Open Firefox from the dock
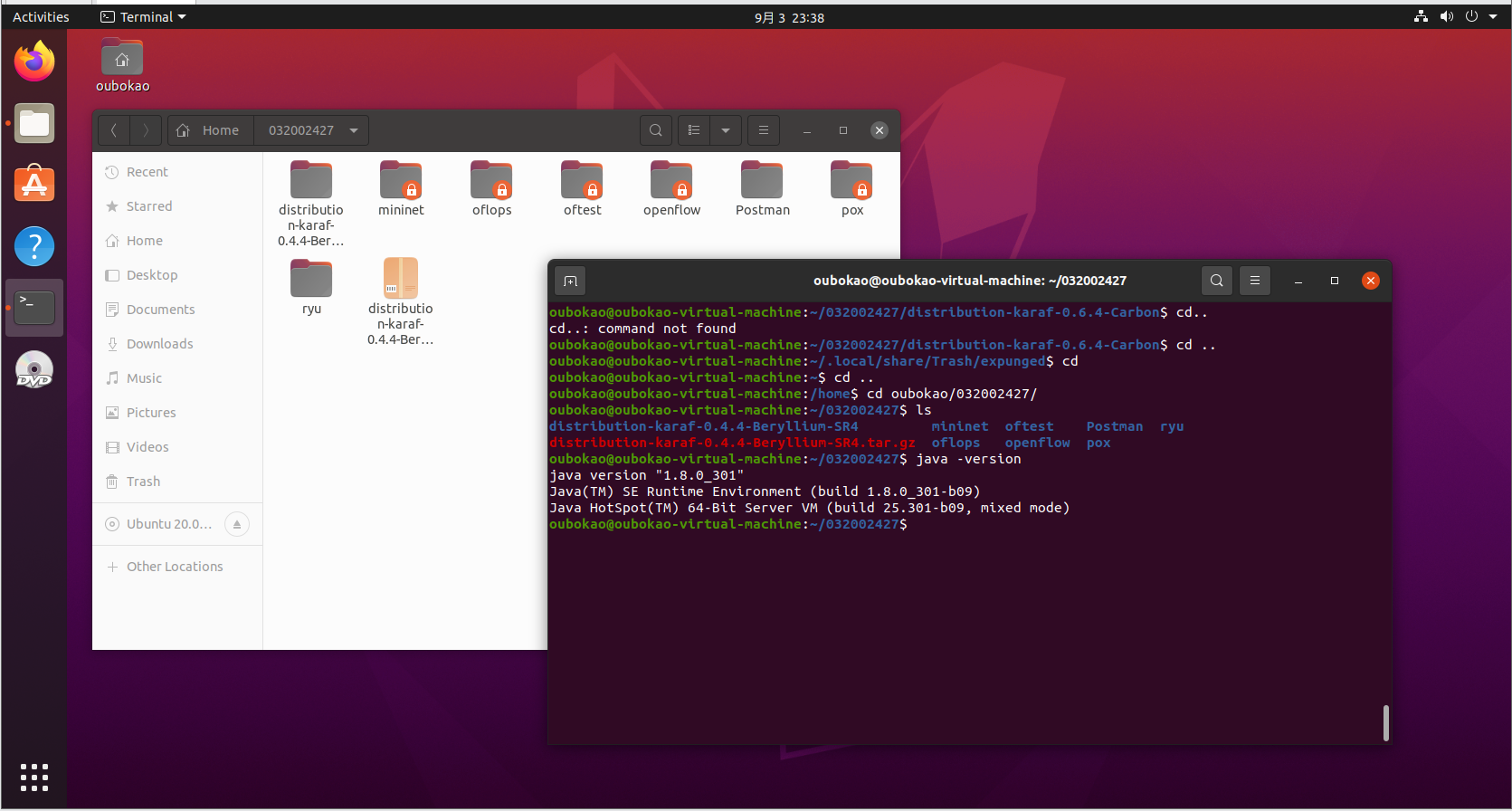 (34, 62)
